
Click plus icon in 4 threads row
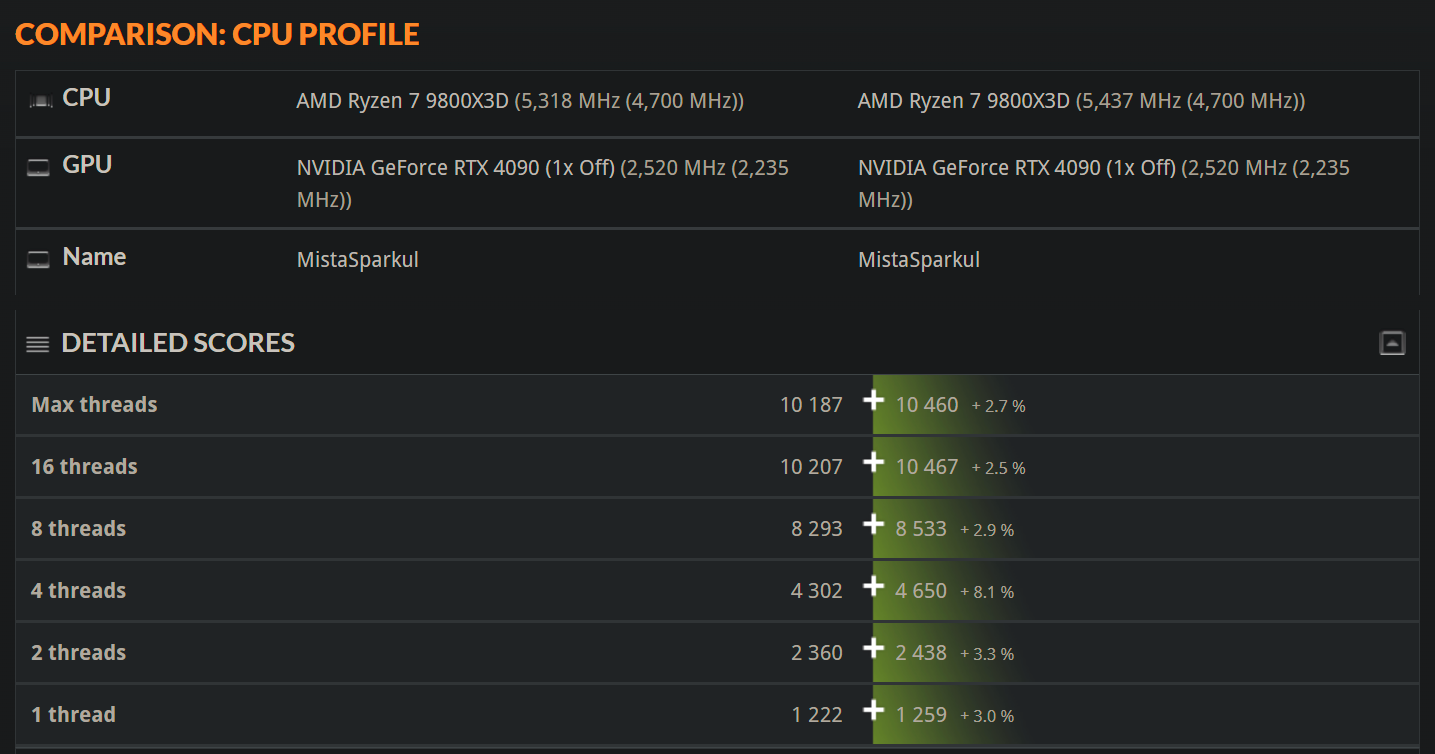(x=874, y=586)
